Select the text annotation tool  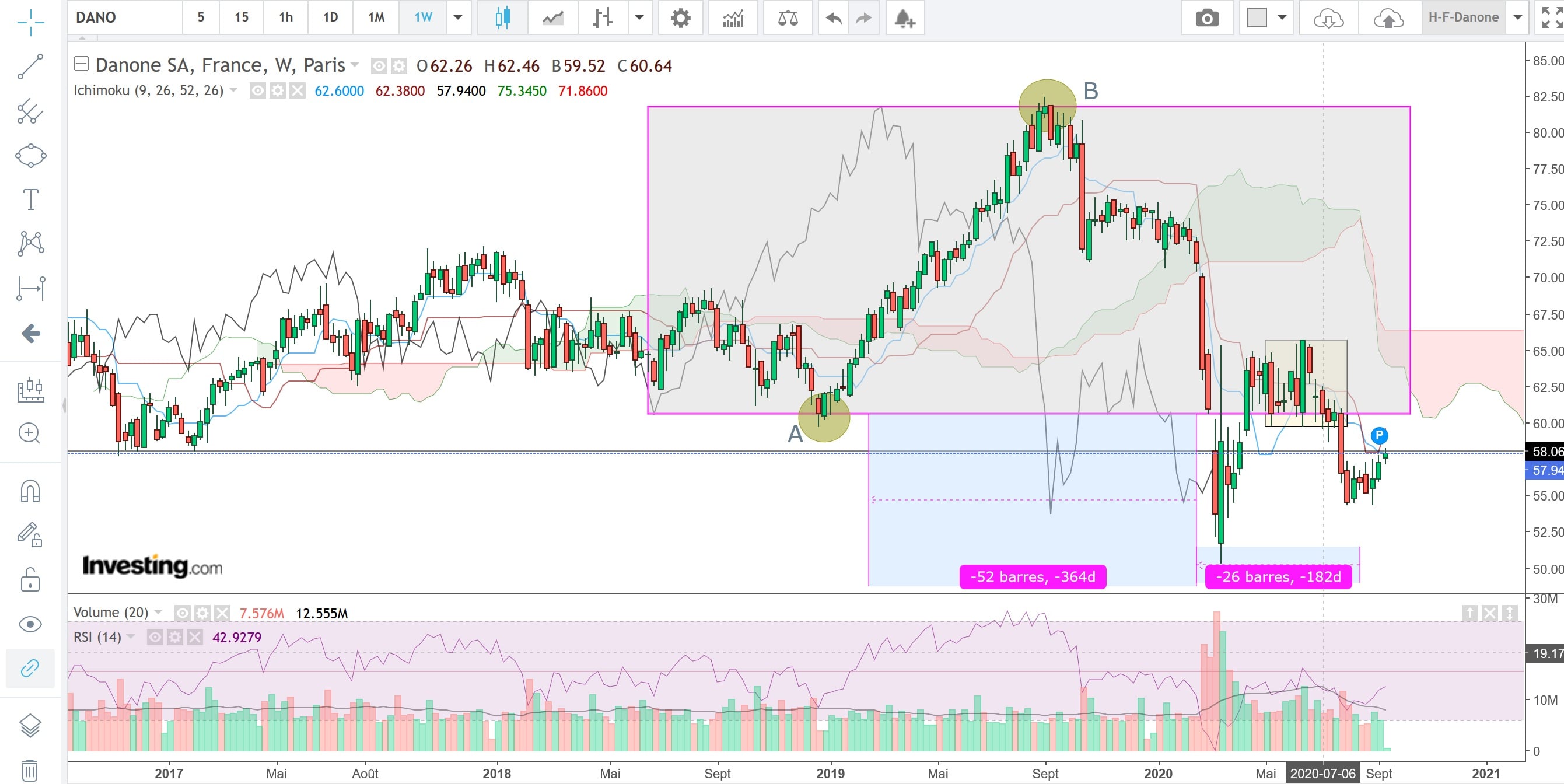click(30, 199)
